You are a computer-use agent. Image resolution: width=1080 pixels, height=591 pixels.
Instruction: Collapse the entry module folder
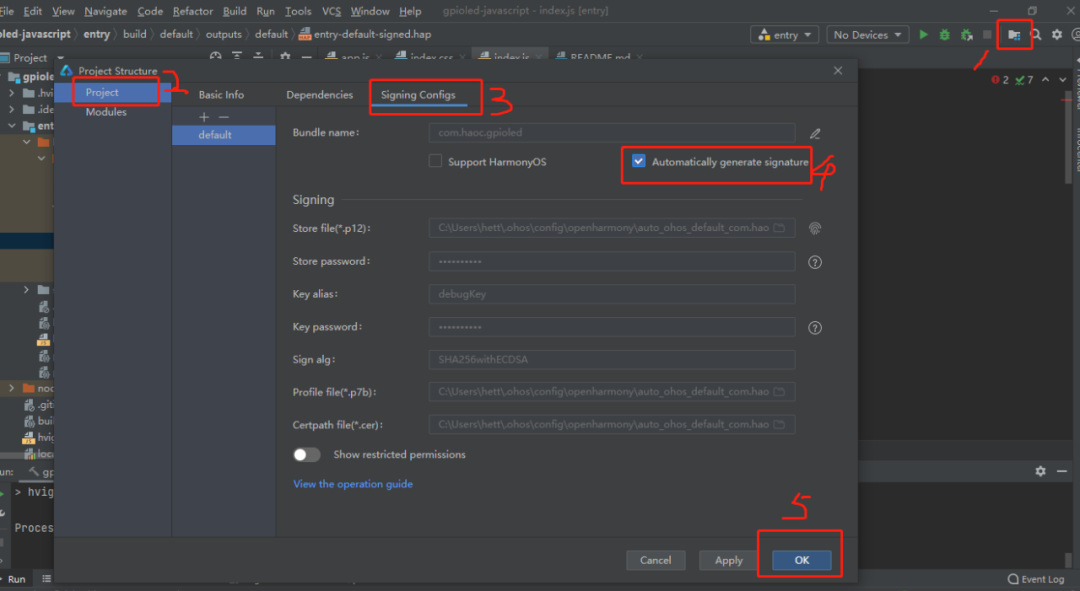click(x=11, y=125)
